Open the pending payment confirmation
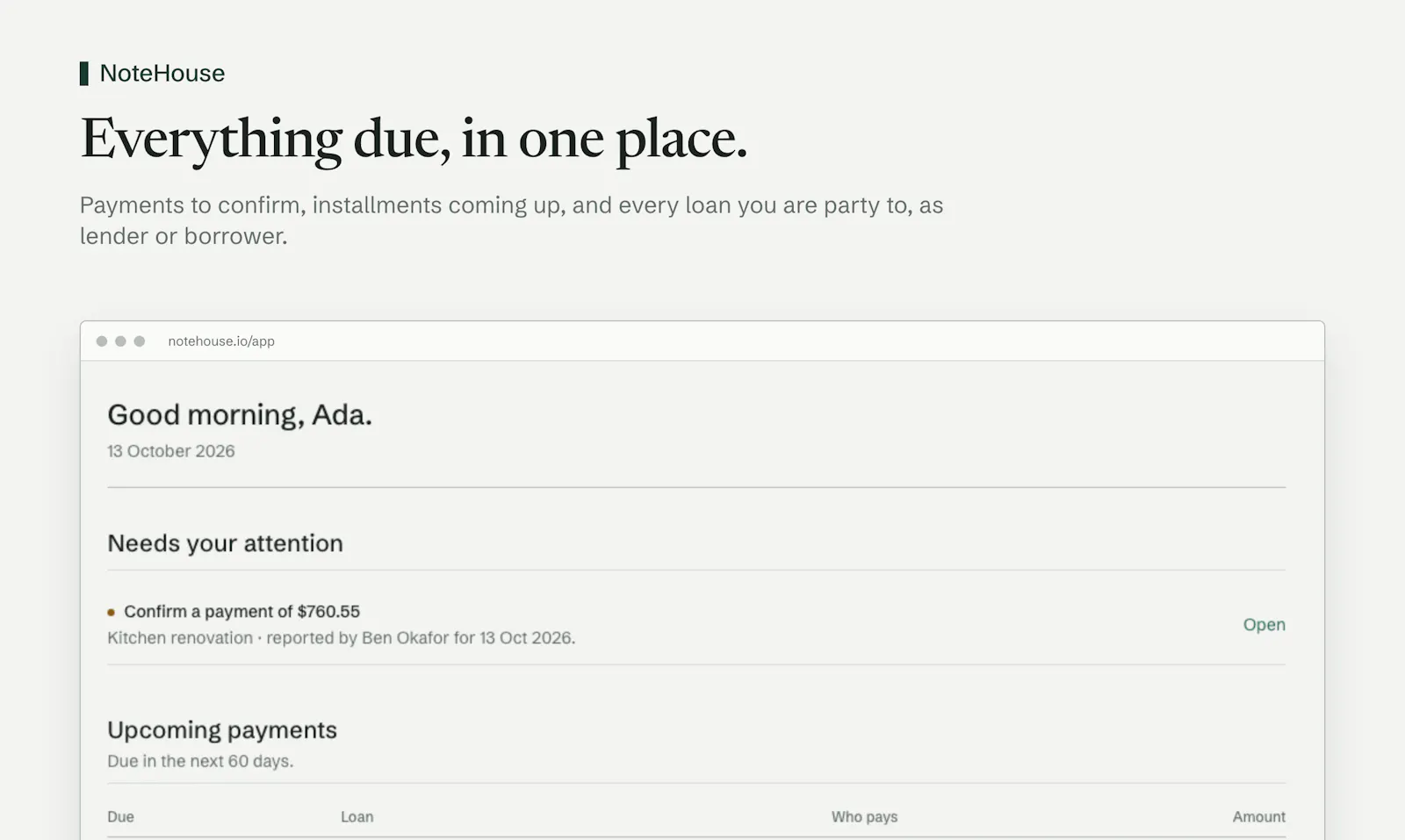The width and height of the screenshot is (1405, 840). [x=1264, y=624]
